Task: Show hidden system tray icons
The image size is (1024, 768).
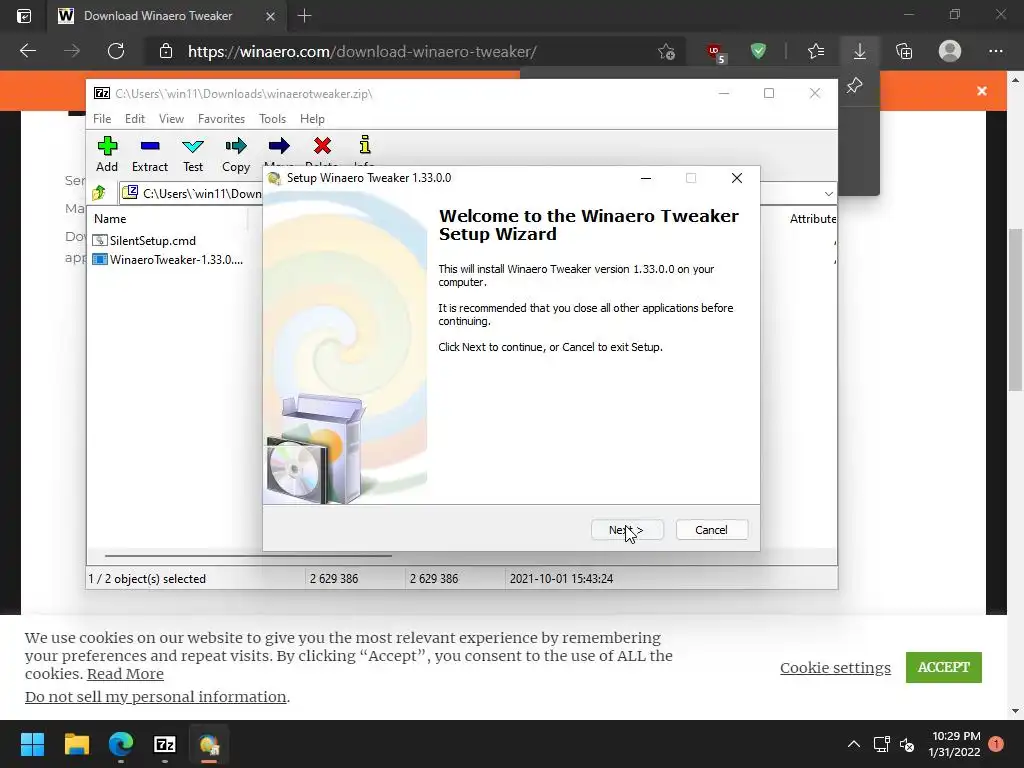Action: (x=854, y=744)
